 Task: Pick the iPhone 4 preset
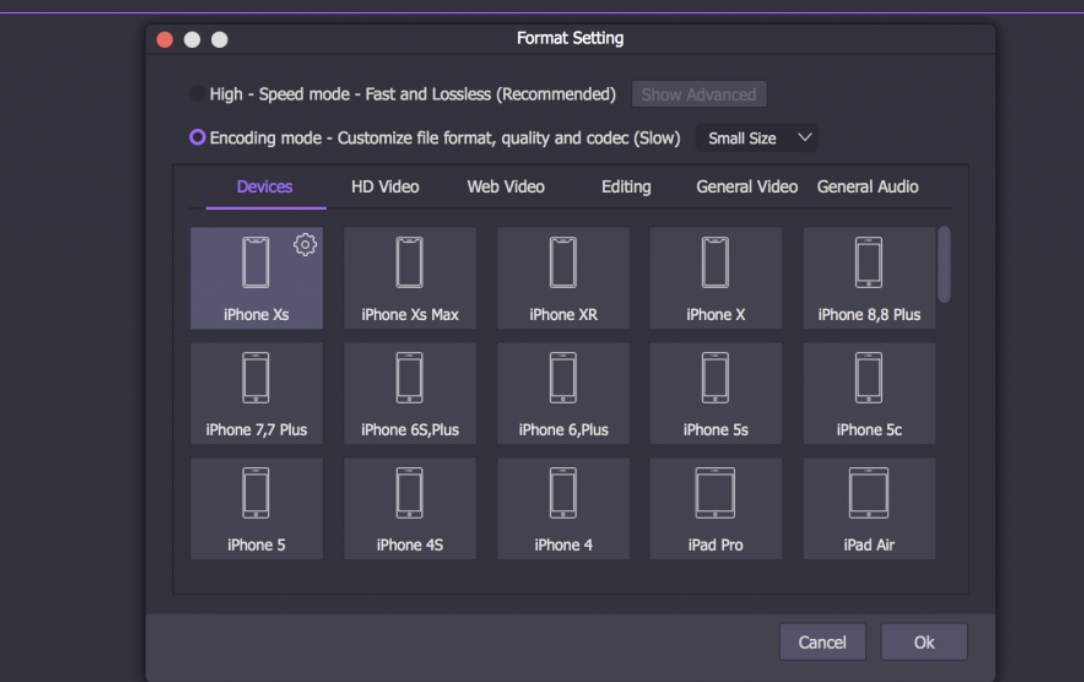click(563, 509)
